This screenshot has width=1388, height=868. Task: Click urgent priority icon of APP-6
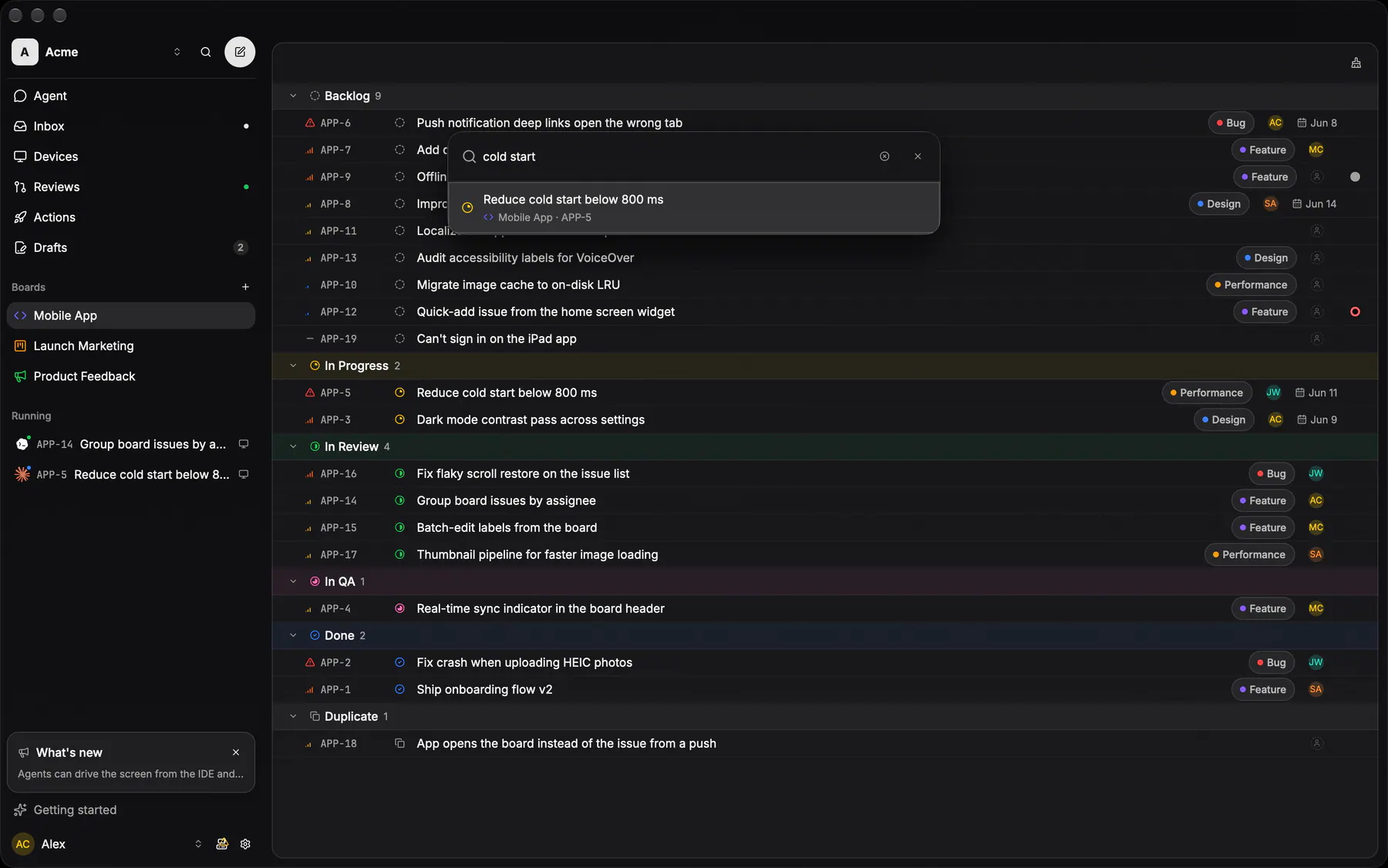(310, 123)
